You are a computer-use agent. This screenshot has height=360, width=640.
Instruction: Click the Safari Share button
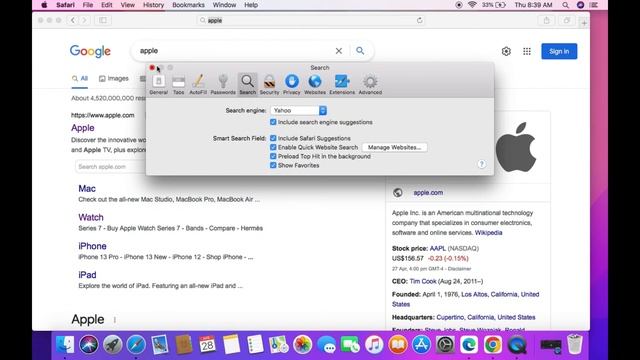click(547, 20)
